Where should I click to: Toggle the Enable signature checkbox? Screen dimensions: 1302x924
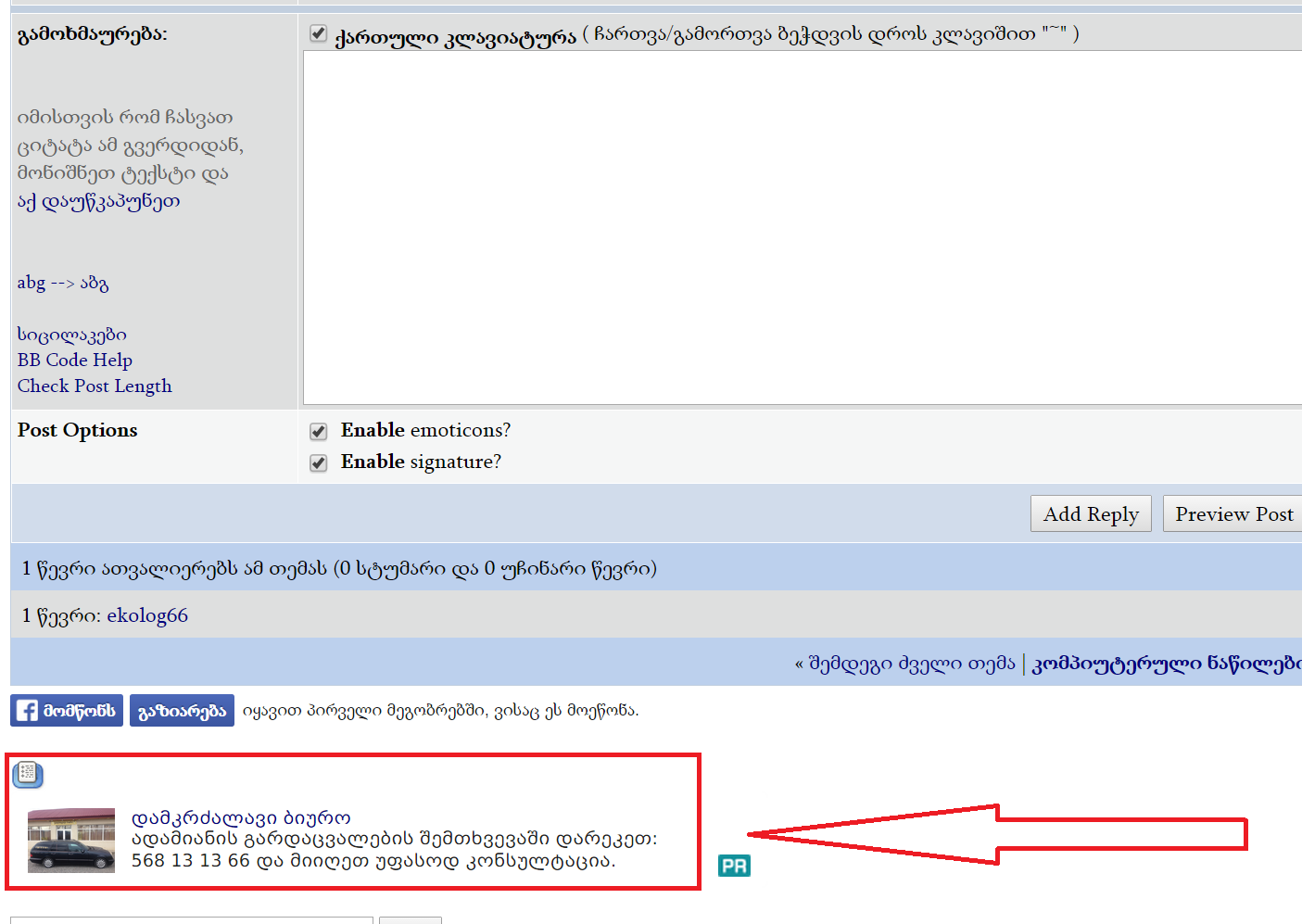[318, 462]
